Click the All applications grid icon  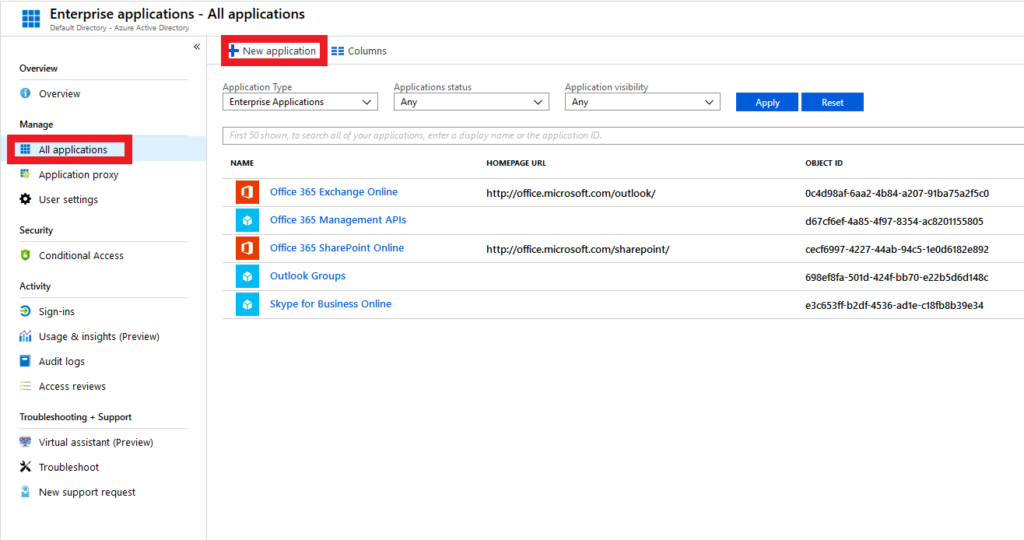25,150
